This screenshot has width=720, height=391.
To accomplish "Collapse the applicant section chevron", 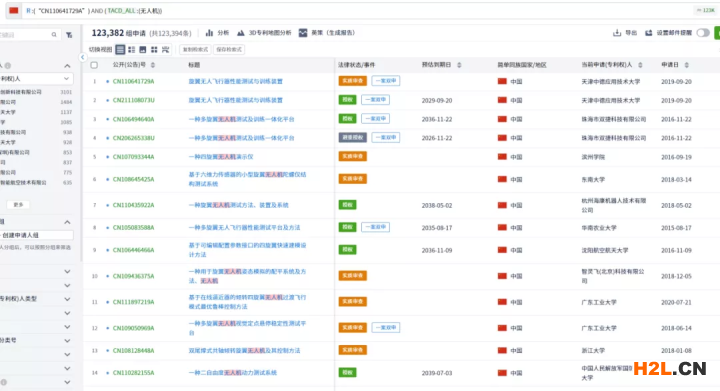I will point(68,66).
